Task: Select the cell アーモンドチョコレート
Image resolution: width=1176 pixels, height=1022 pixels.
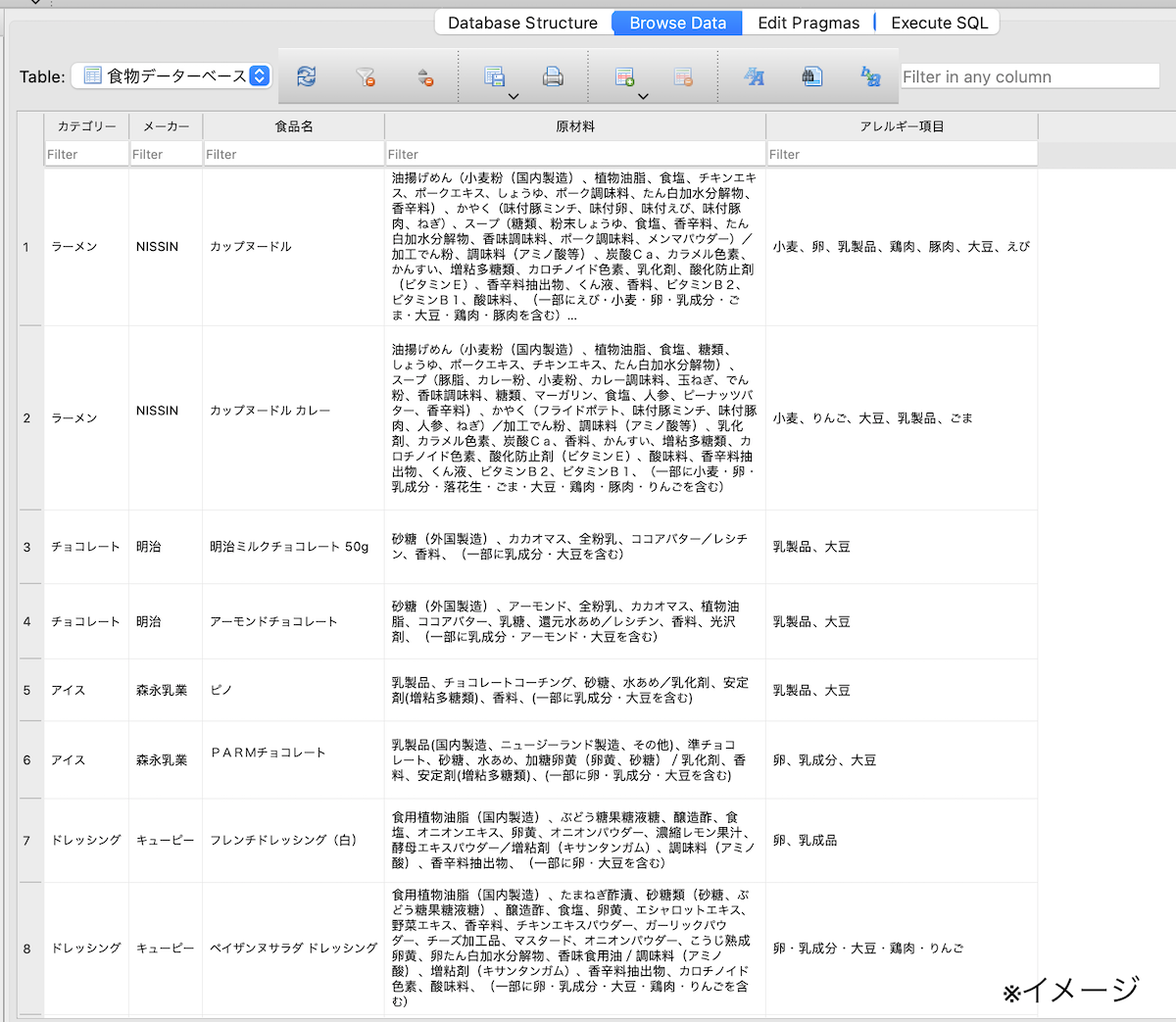Action: click(294, 621)
